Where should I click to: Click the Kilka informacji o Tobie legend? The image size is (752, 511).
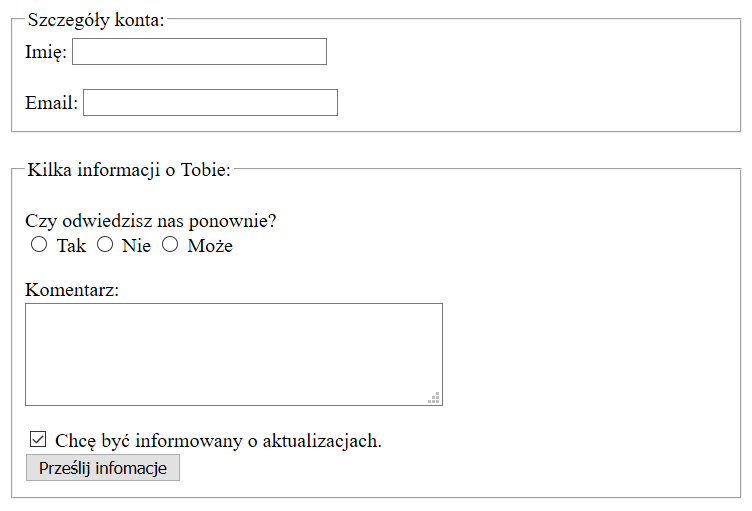[x=129, y=170]
